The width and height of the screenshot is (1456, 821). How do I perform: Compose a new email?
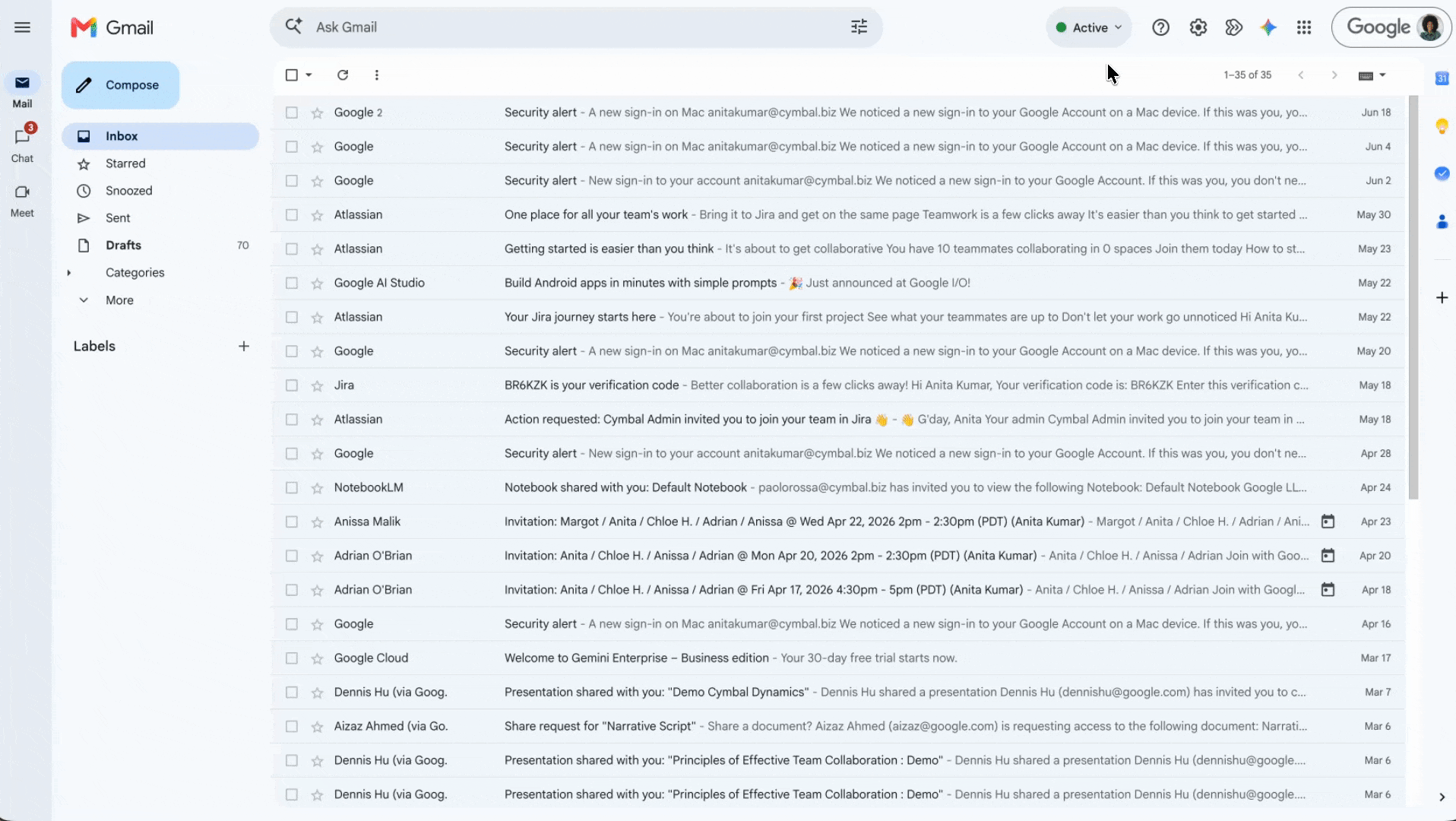click(x=120, y=85)
